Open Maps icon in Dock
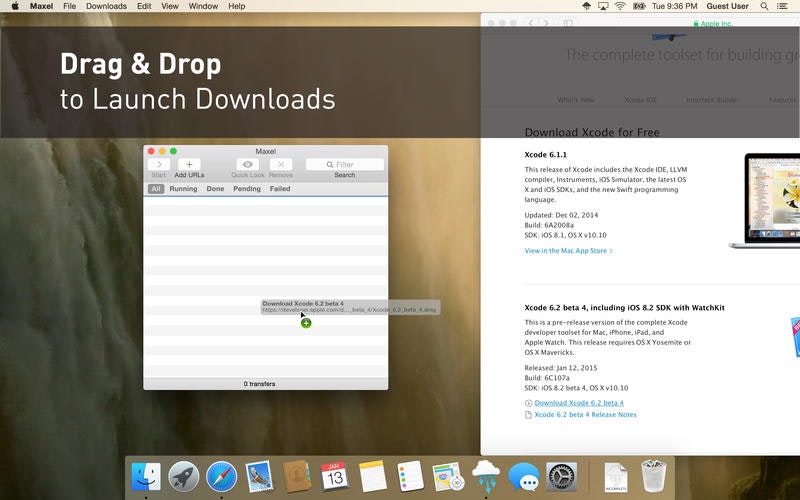800x500 pixels. pyautogui.click(x=448, y=477)
